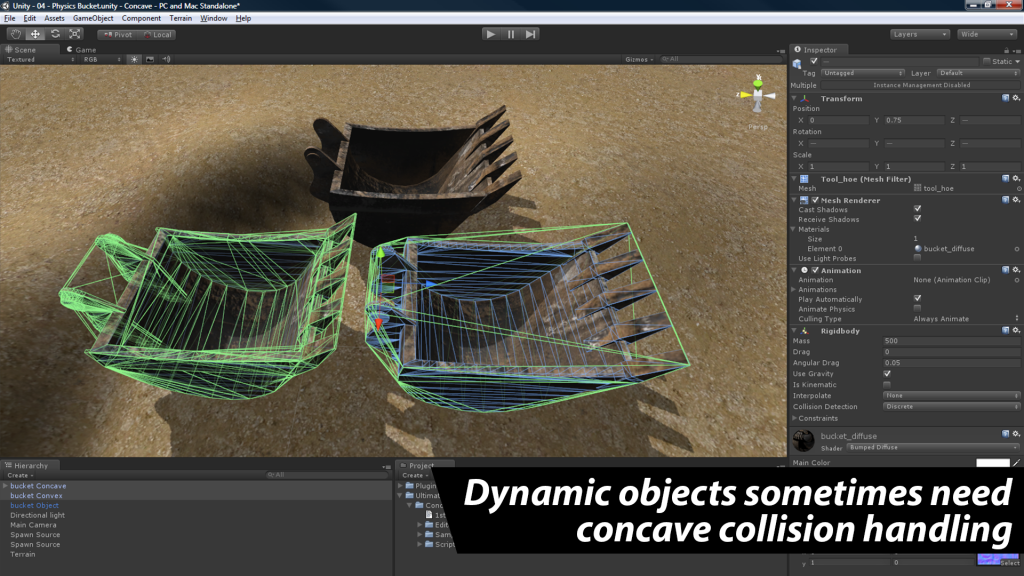Mute scene audio with the speaker icon
The width and height of the screenshot is (1024, 576).
click(168, 59)
